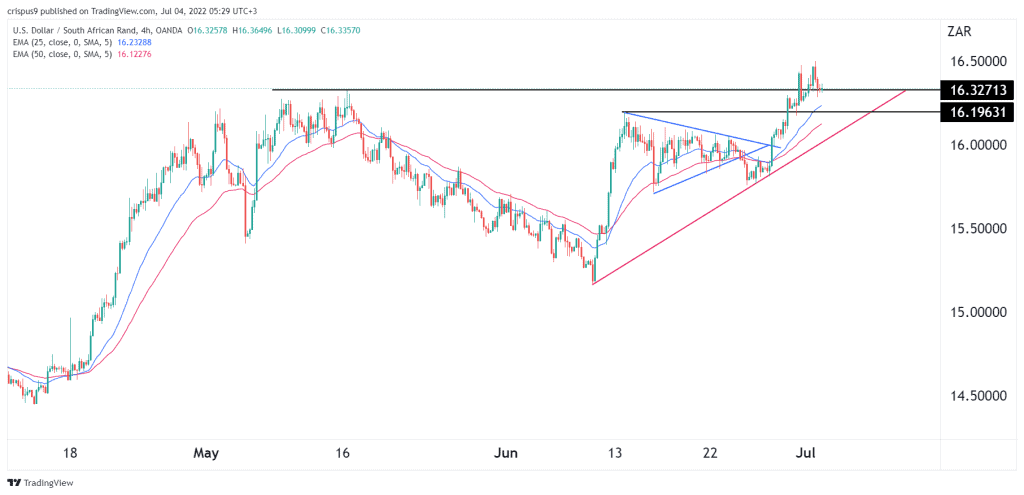Viewport: 1024px width, 495px height.
Task: Click the 16 date axis label
Action: pyautogui.click(x=344, y=452)
